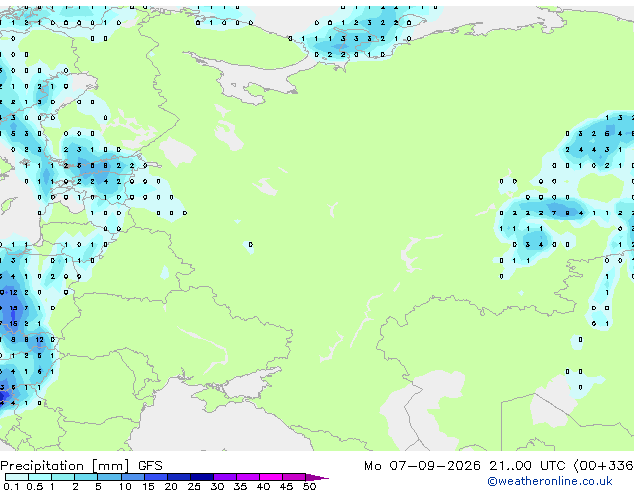This screenshot has width=634, height=490.
Task: Click the legend label '40'
Action: tap(263, 486)
